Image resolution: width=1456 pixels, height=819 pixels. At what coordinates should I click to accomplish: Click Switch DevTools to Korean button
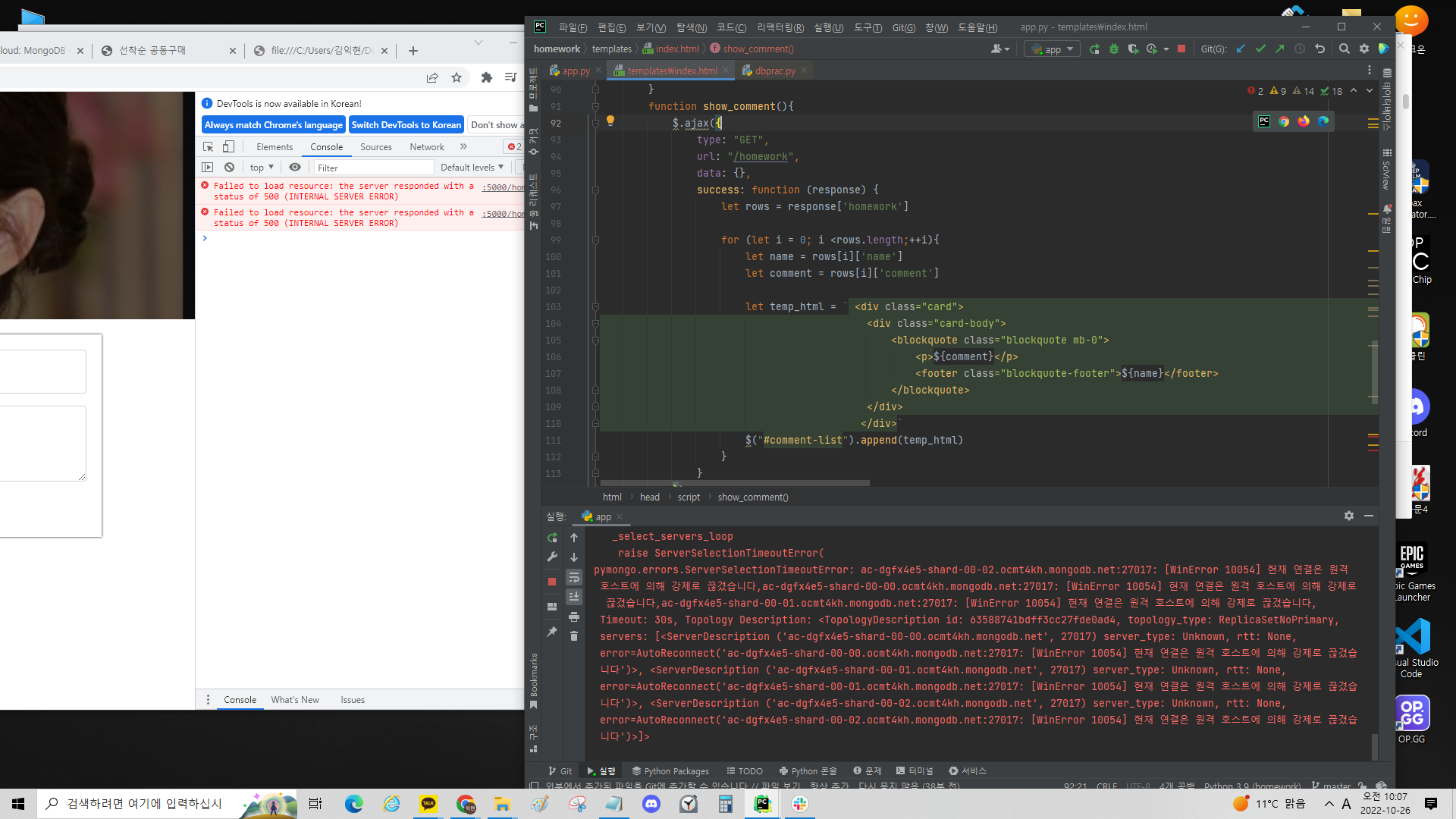[406, 125]
